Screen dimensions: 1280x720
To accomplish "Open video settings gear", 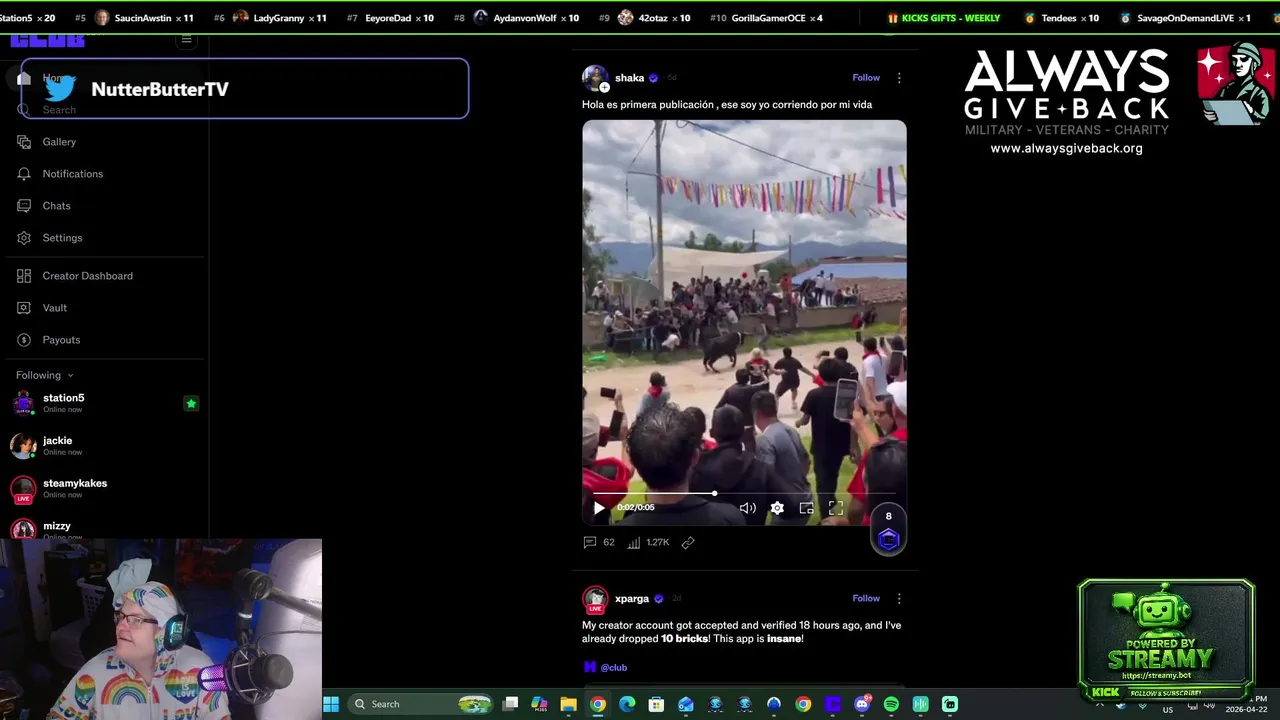I will [777, 508].
